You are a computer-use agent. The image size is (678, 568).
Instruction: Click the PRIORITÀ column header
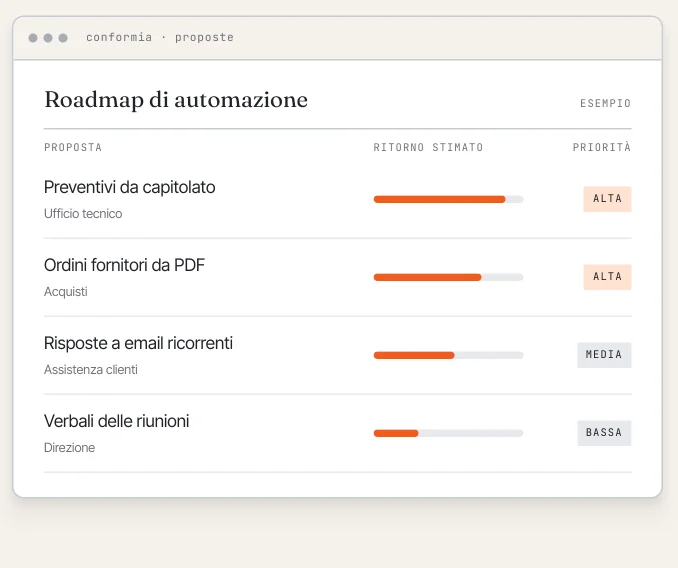pyautogui.click(x=602, y=147)
